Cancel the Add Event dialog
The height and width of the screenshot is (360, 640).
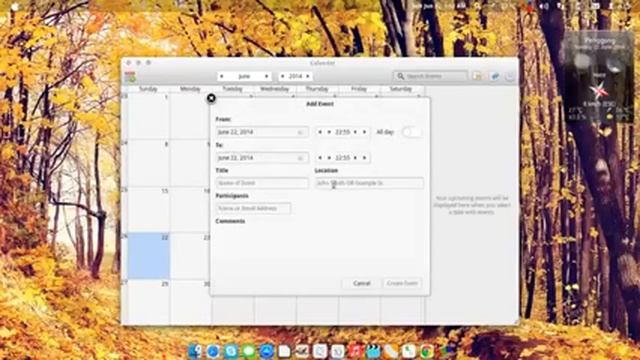click(x=362, y=283)
